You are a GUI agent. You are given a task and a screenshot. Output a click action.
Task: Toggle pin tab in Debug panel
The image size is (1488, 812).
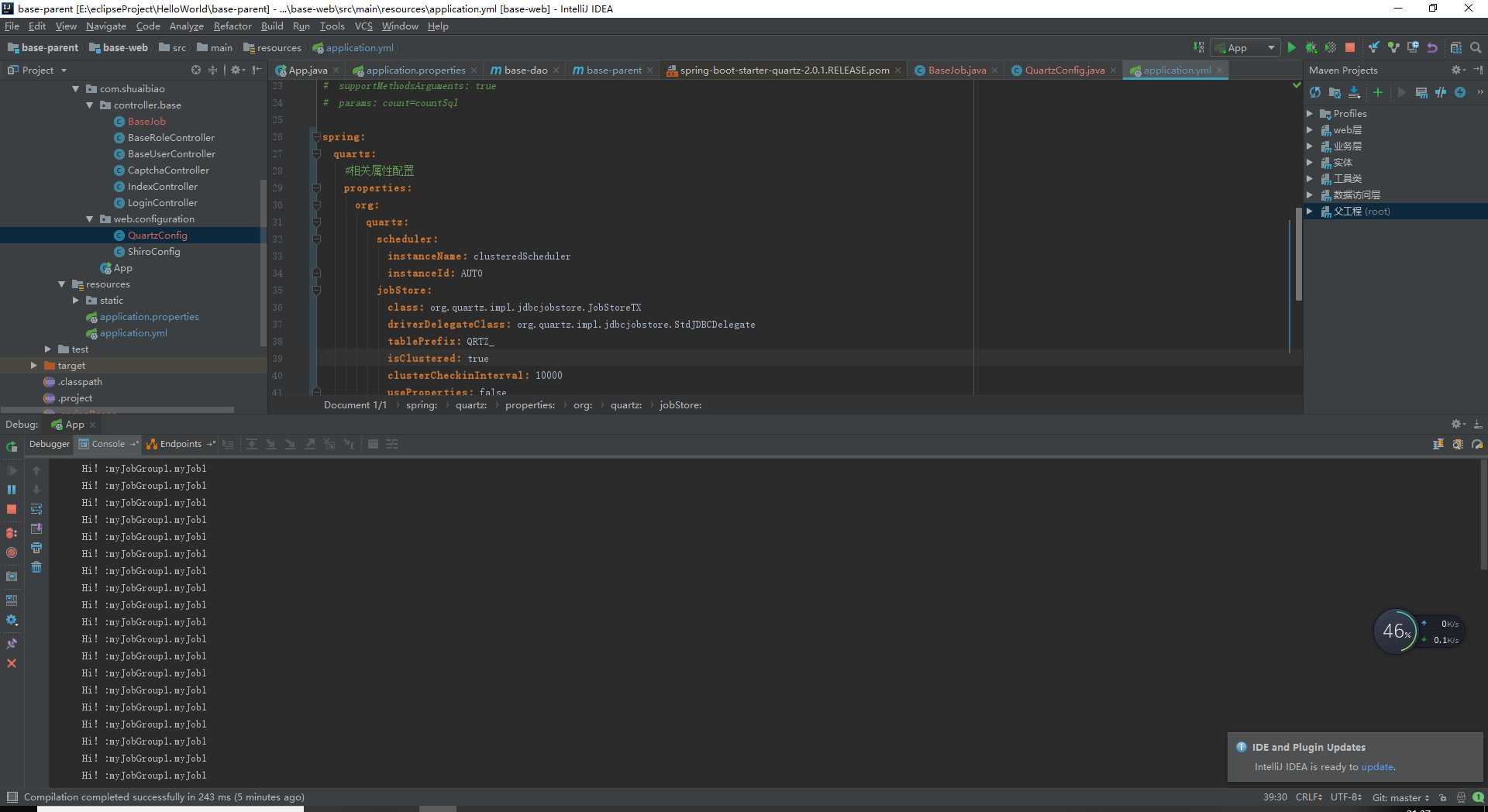tap(12, 644)
